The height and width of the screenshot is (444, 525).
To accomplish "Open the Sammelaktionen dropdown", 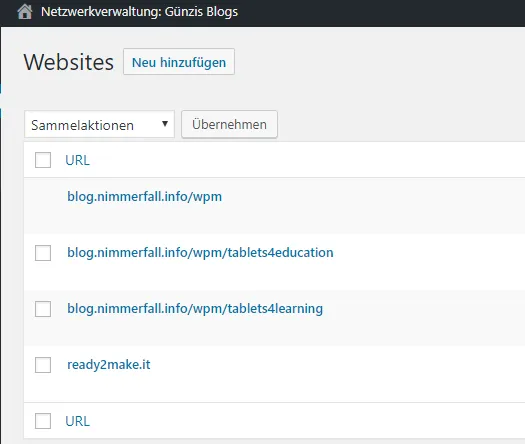I will pos(99,124).
